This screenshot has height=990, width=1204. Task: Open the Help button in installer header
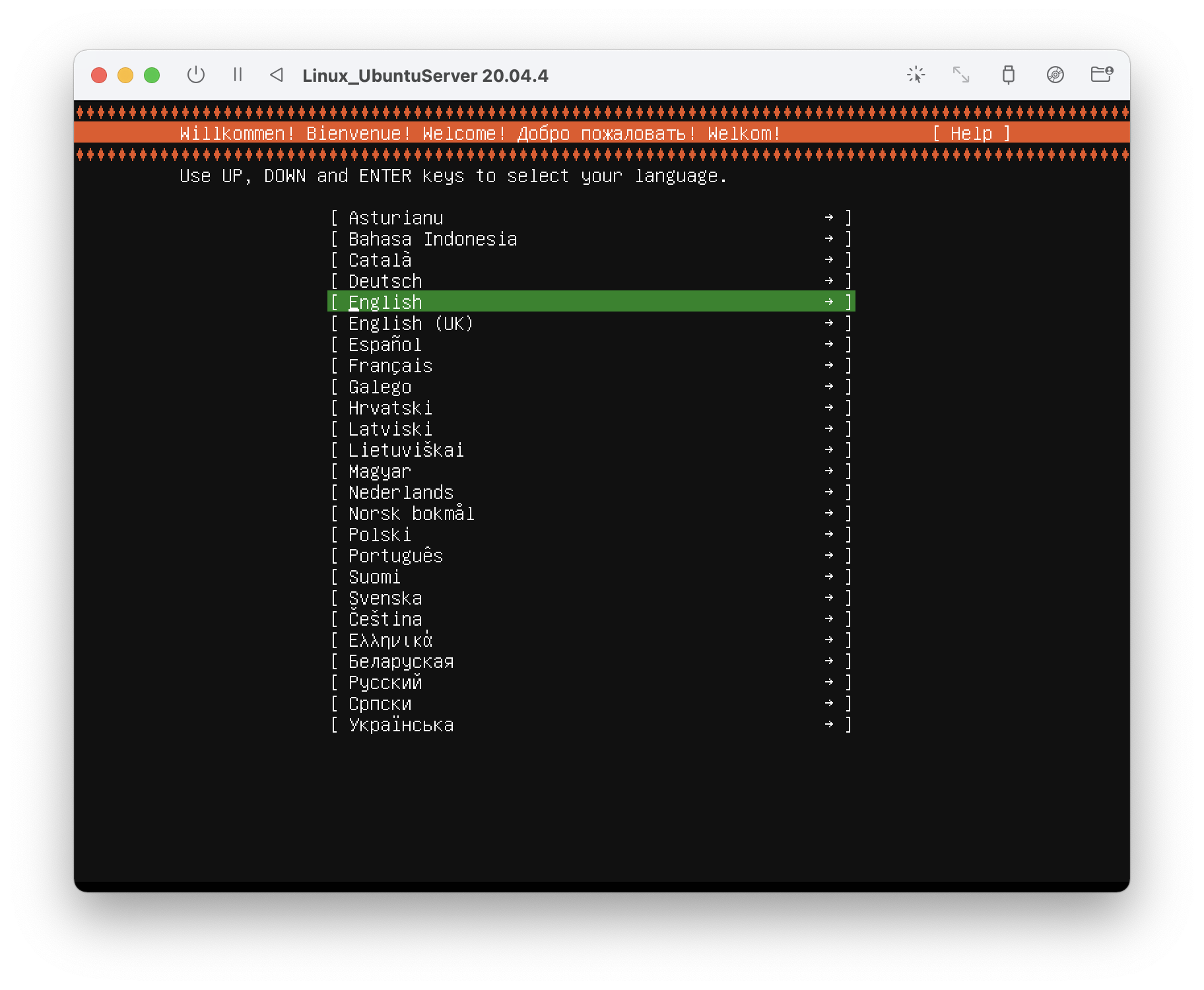(x=971, y=133)
